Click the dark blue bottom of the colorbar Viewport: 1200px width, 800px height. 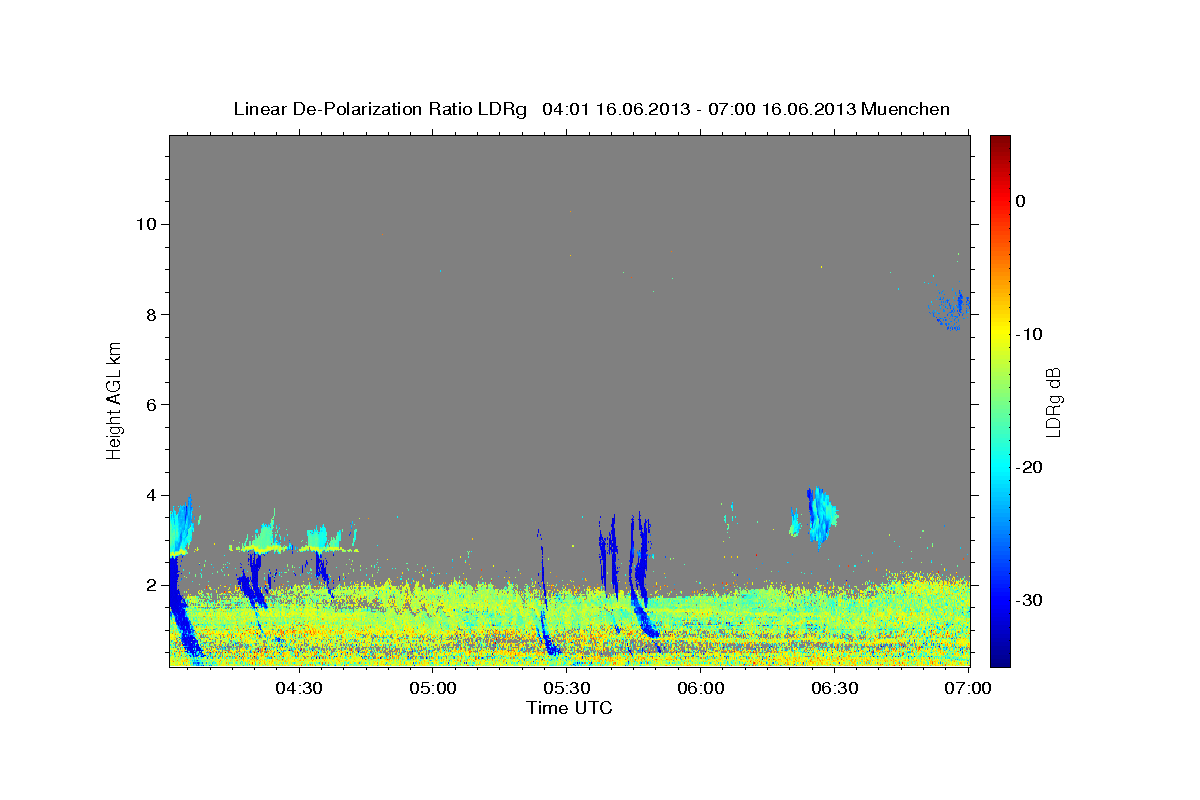click(1000, 655)
